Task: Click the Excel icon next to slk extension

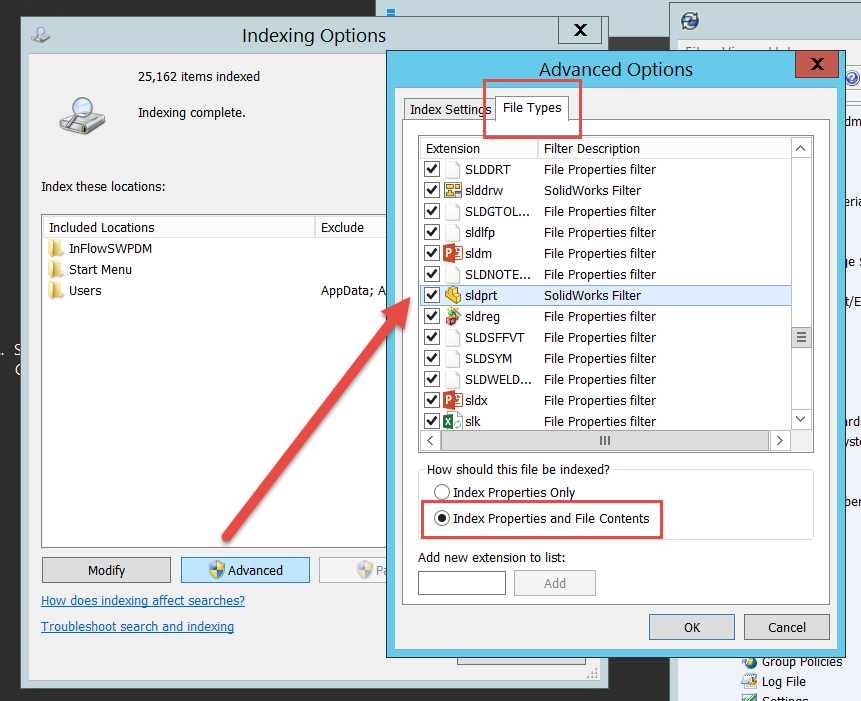Action: point(452,421)
